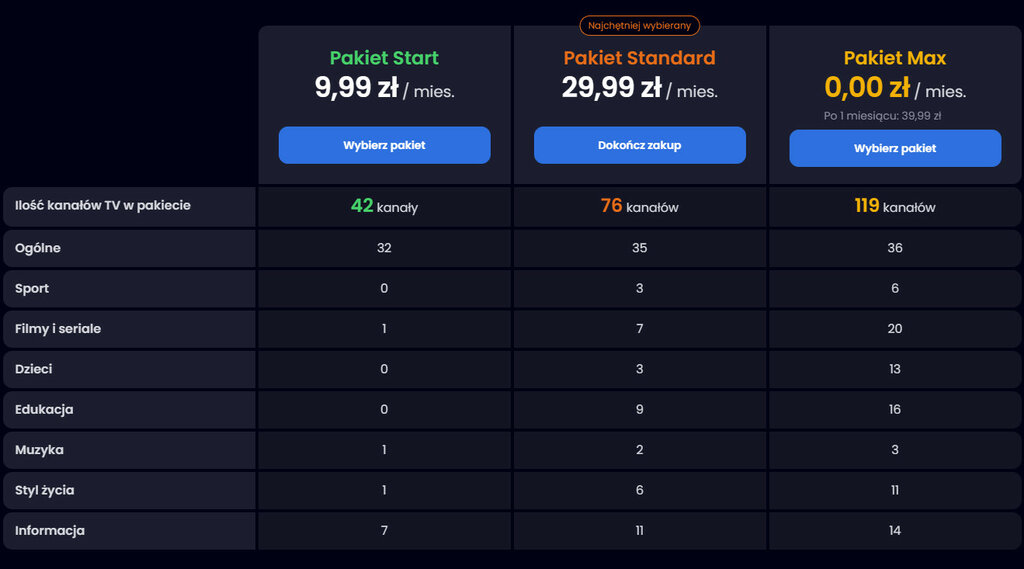Click Wybierz pakiet under Pakiet Start
This screenshot has width=1024, height=569.
[384, 145]
